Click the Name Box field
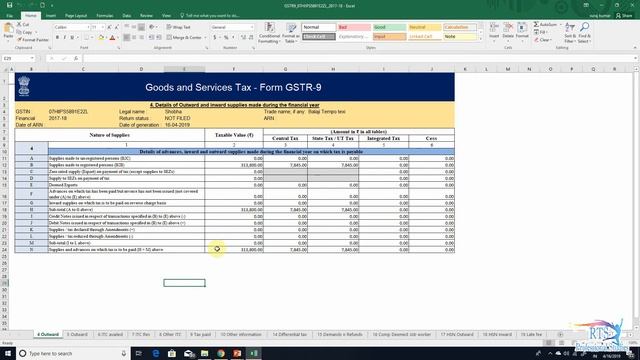Screen dimensions: 640x360 (x=18, y=58)
